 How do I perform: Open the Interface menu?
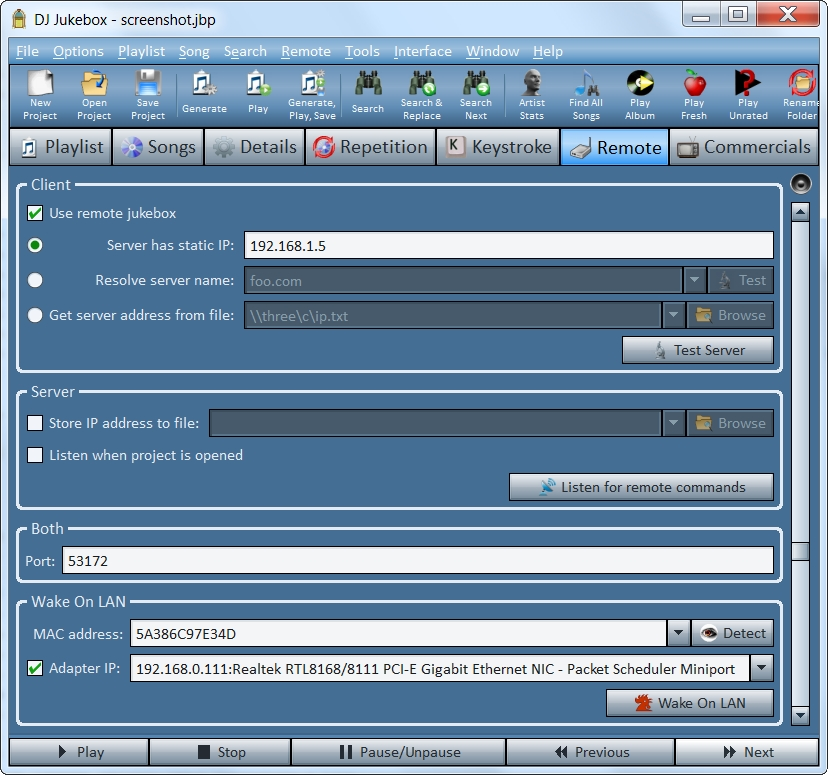423,51
